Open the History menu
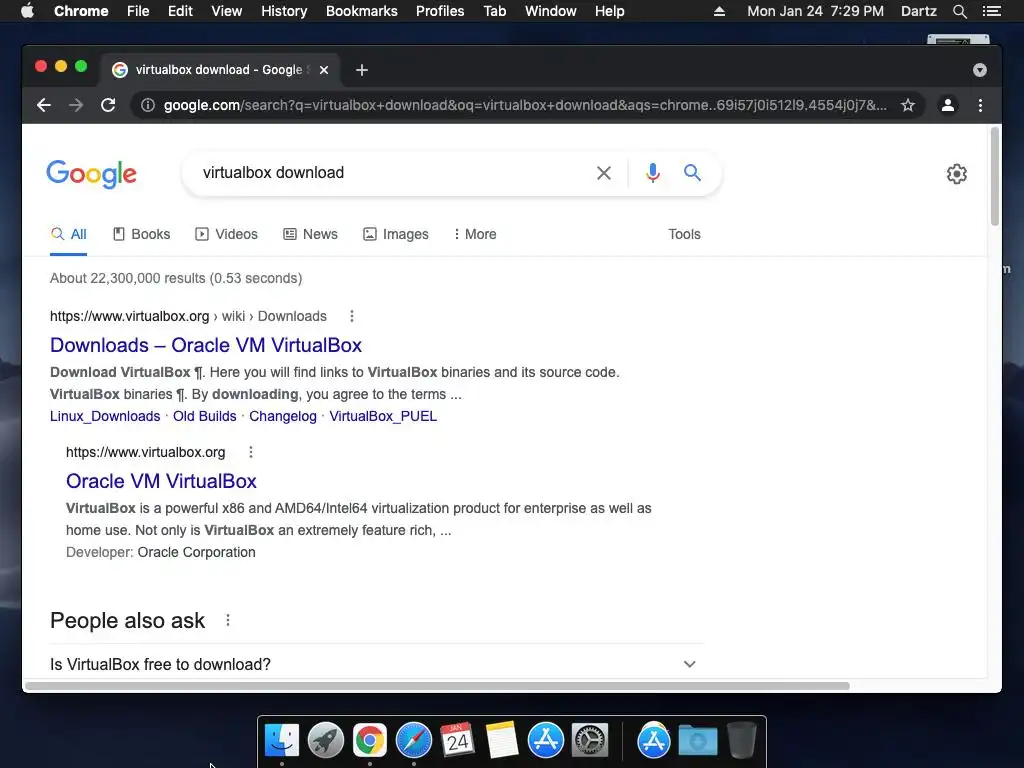Viewport: 1024px width, 768px height. coord(284,11)
